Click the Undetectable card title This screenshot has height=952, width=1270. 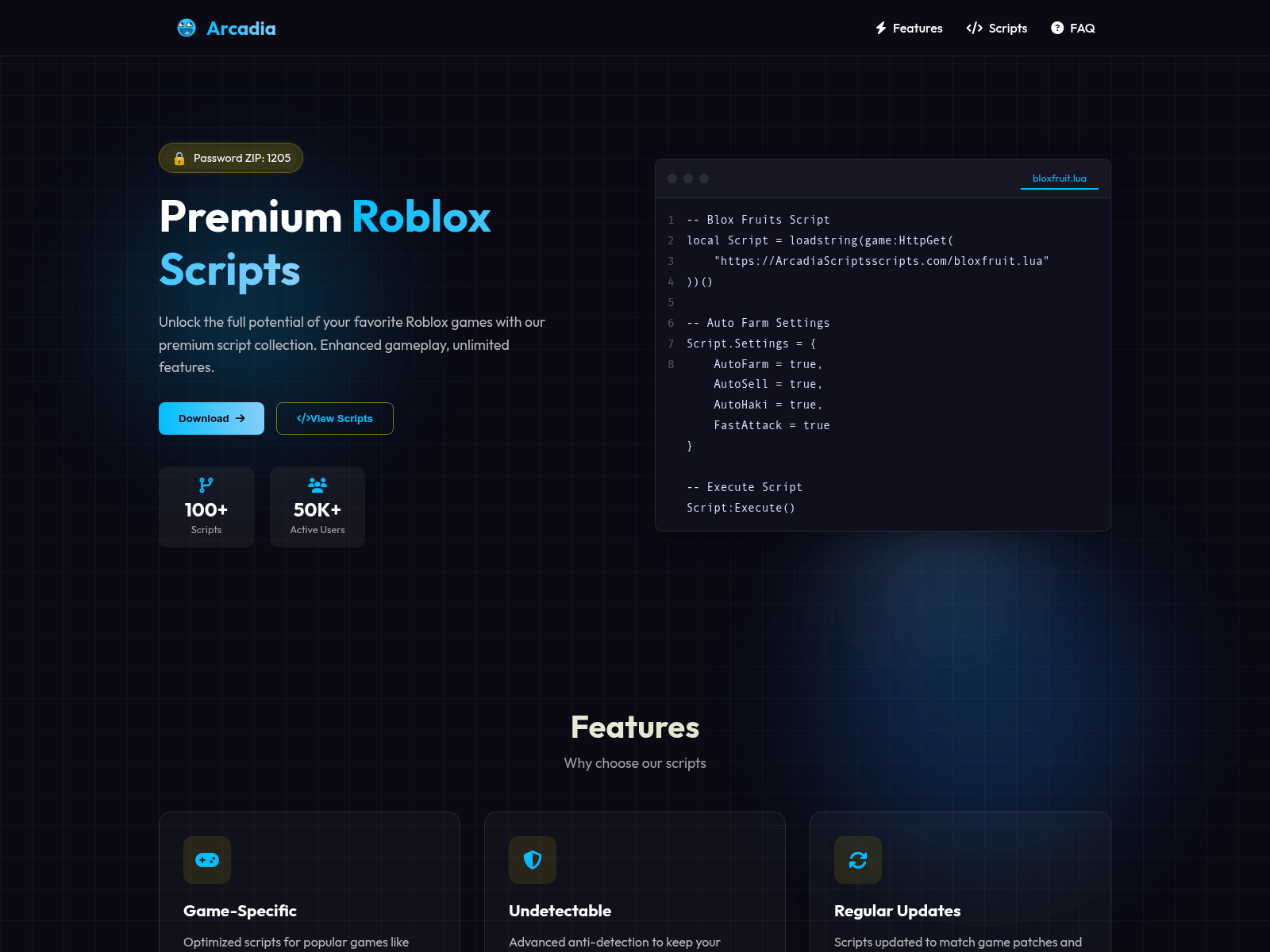tap(560, 911)
